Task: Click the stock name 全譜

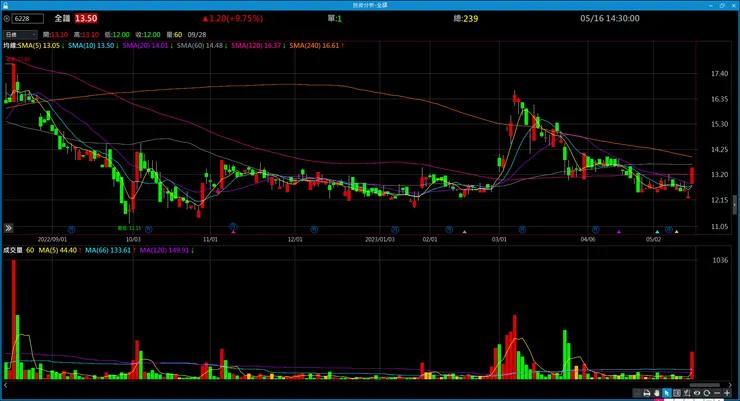Action: (x=62, y=19)
